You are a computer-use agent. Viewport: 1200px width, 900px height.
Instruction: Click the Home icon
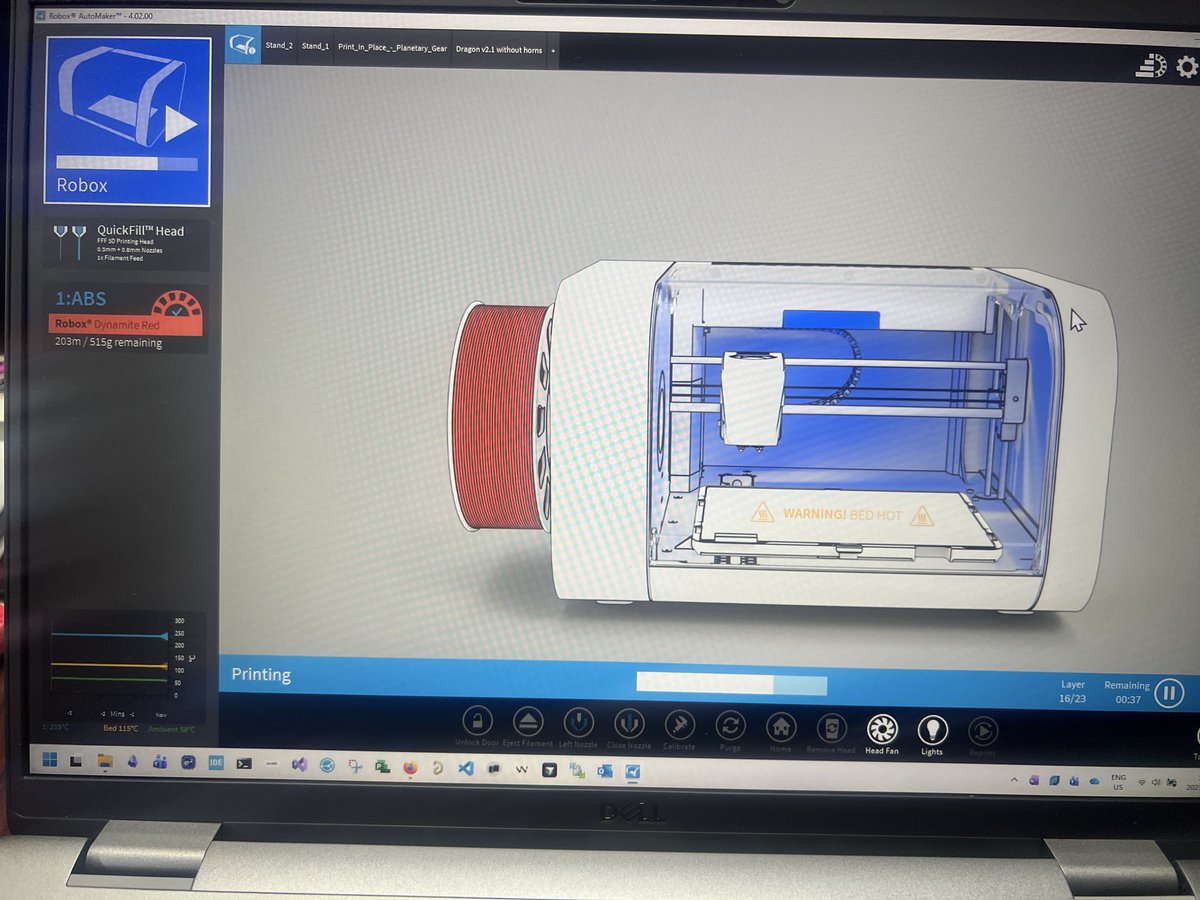click(780, 729)
